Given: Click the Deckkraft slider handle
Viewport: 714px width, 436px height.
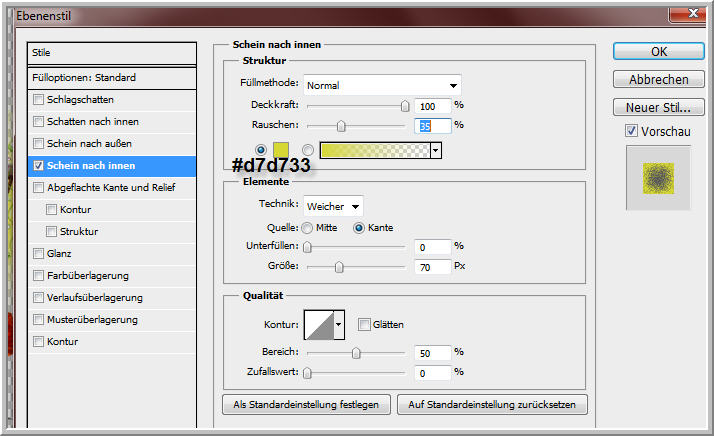Looking at the screenshot, I should coord(405,106).
